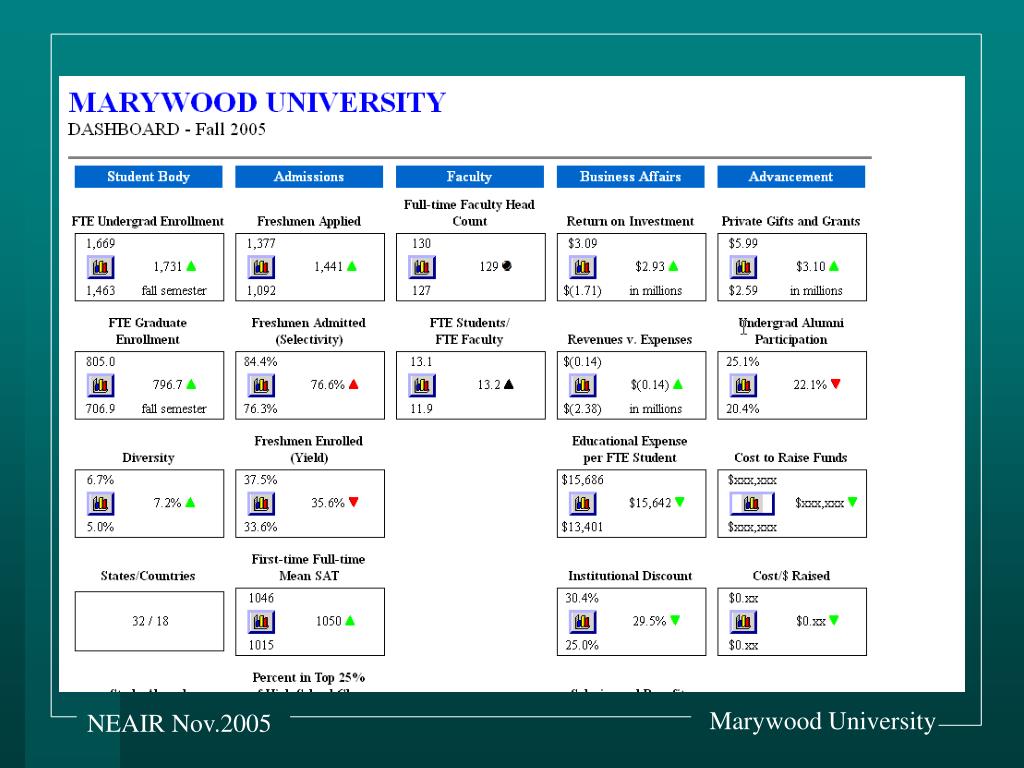Select the Student Body header tab
The height and width of the screenshot is (768, 1024).
[148, 177]
